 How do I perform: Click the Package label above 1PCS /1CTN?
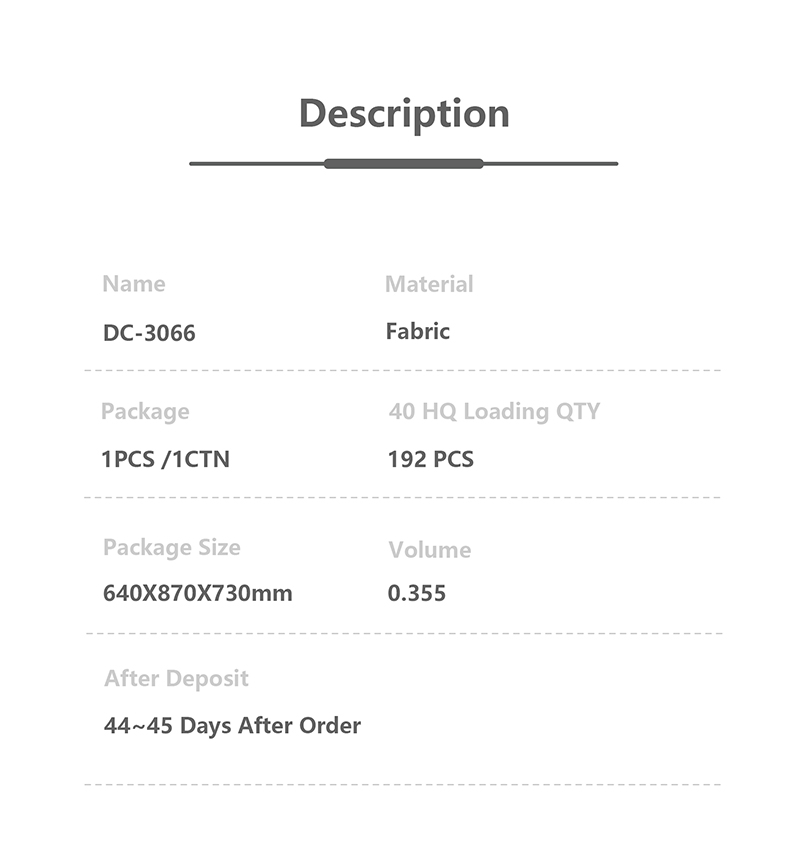coord(145,411)
